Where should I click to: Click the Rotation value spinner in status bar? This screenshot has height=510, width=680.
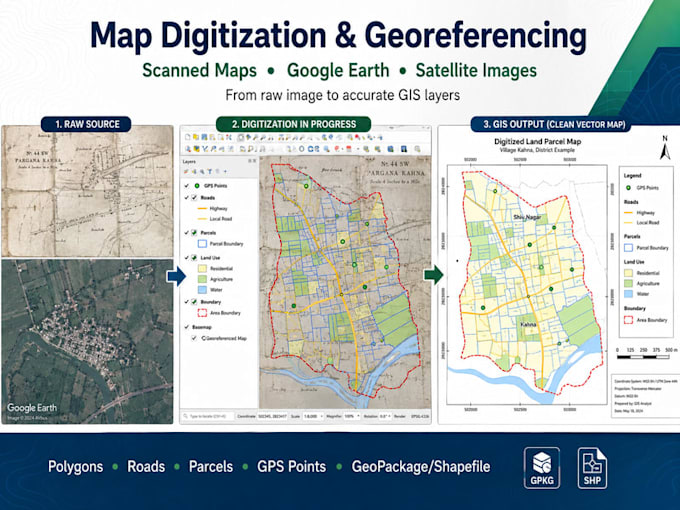[x=386, y=416]
